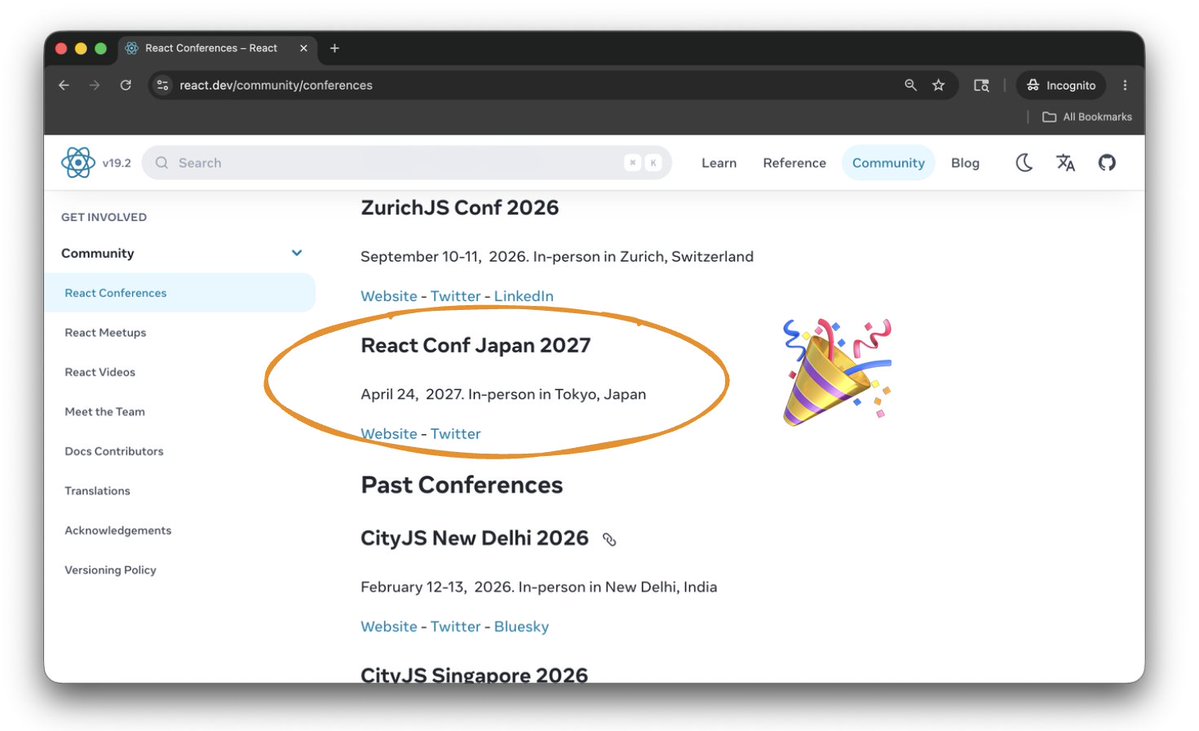Open the Blog navigation item

click(965, 162)
